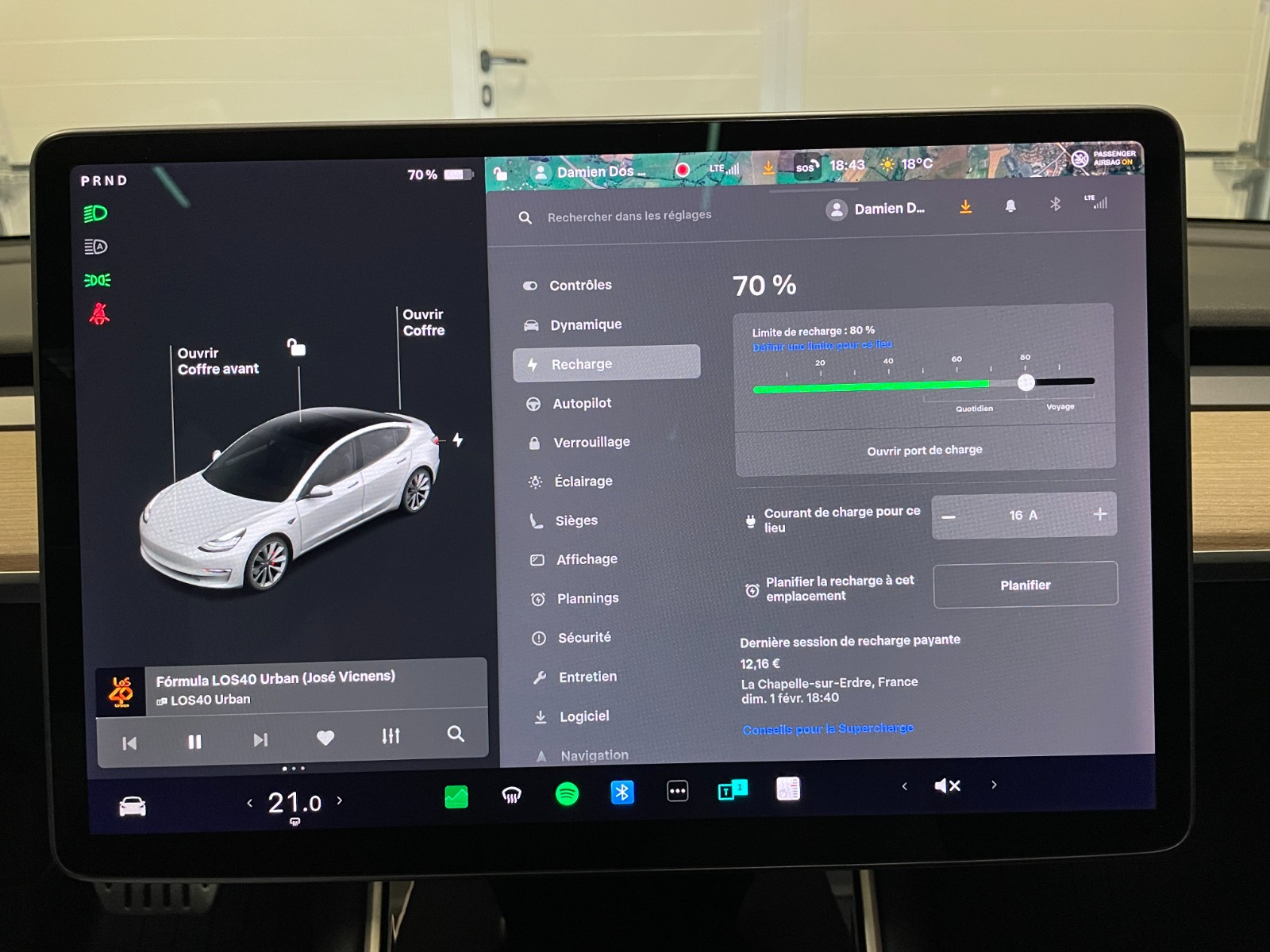Toggle the car lock icon above vehicle
The height and width of the screenshot is (952, 1270).
tap(296, 347)
